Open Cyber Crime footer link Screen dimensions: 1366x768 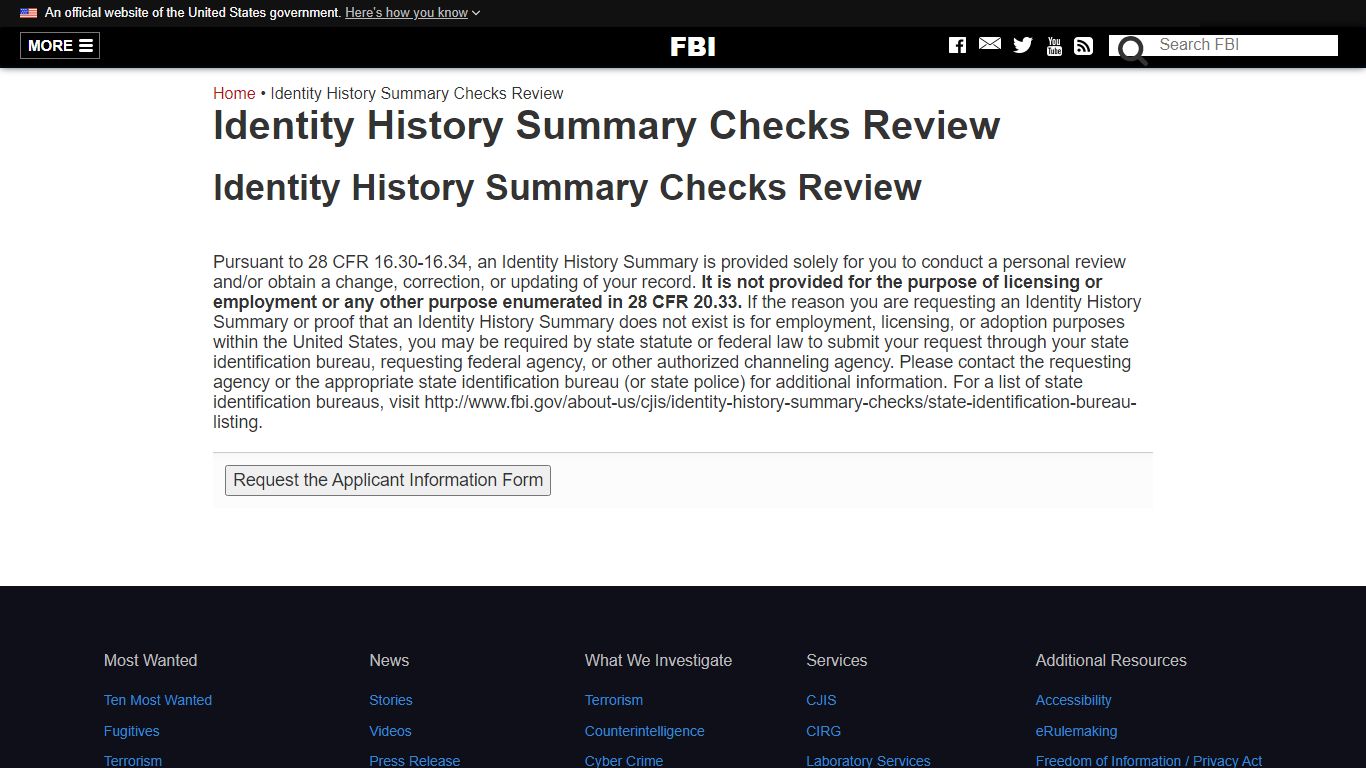[x=624, y=761]
